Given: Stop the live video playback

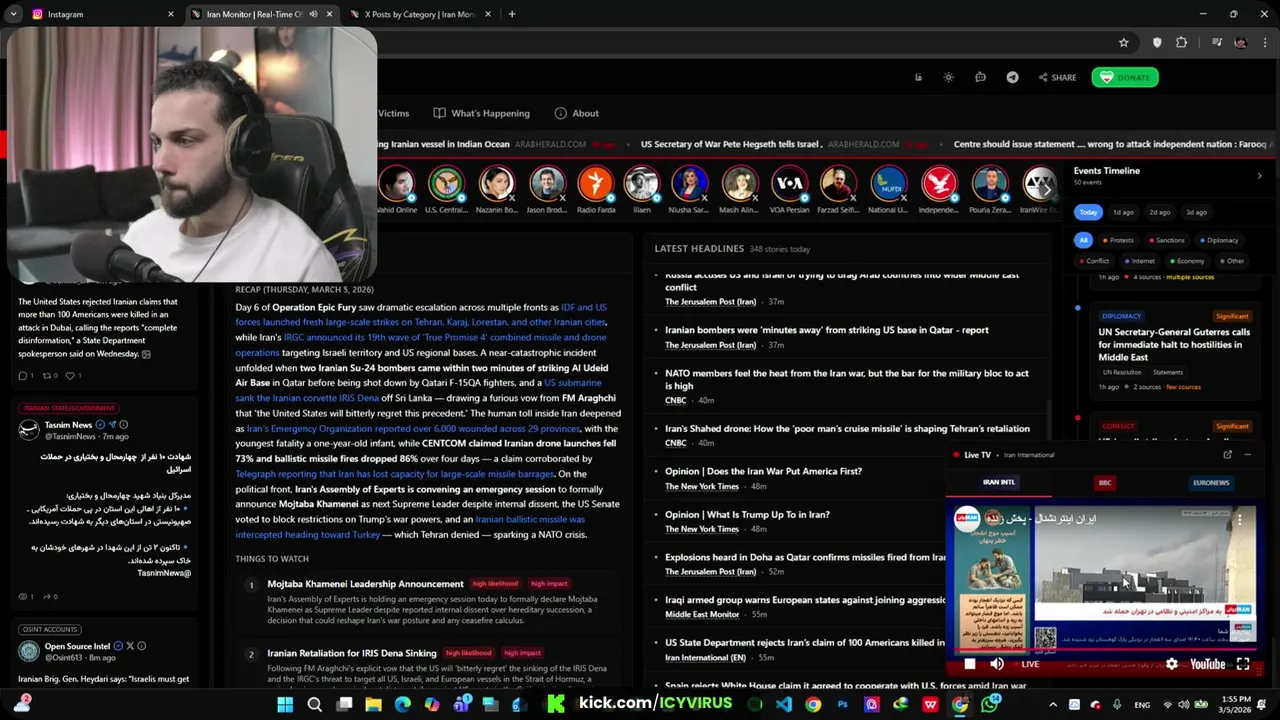Looking at the screenshot, I should [x=969, y=664].
